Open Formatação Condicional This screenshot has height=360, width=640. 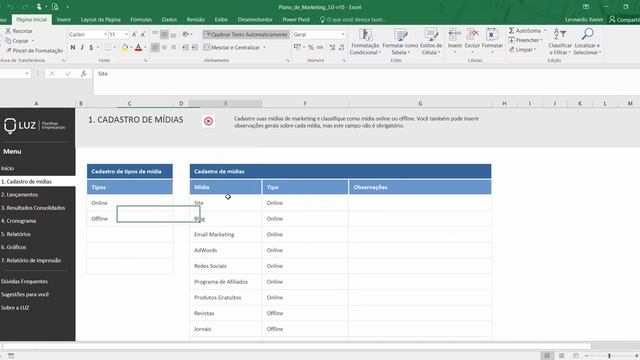365,42
